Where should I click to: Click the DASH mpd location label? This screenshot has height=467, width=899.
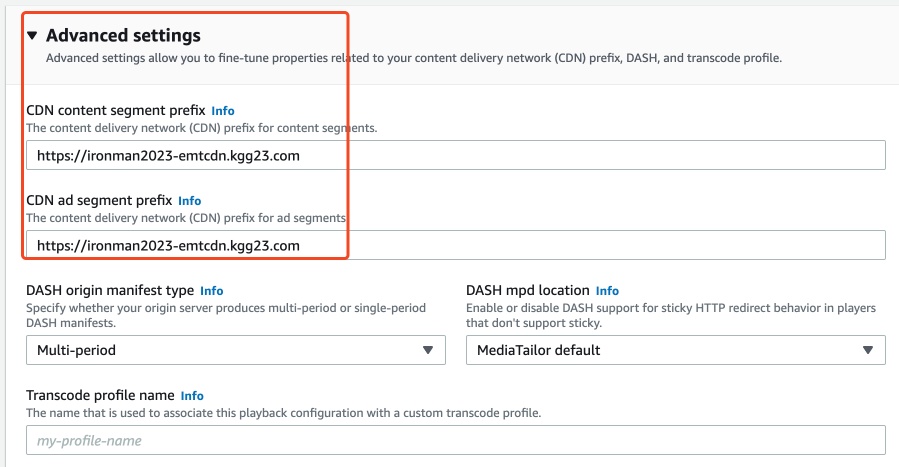point(527,290)
